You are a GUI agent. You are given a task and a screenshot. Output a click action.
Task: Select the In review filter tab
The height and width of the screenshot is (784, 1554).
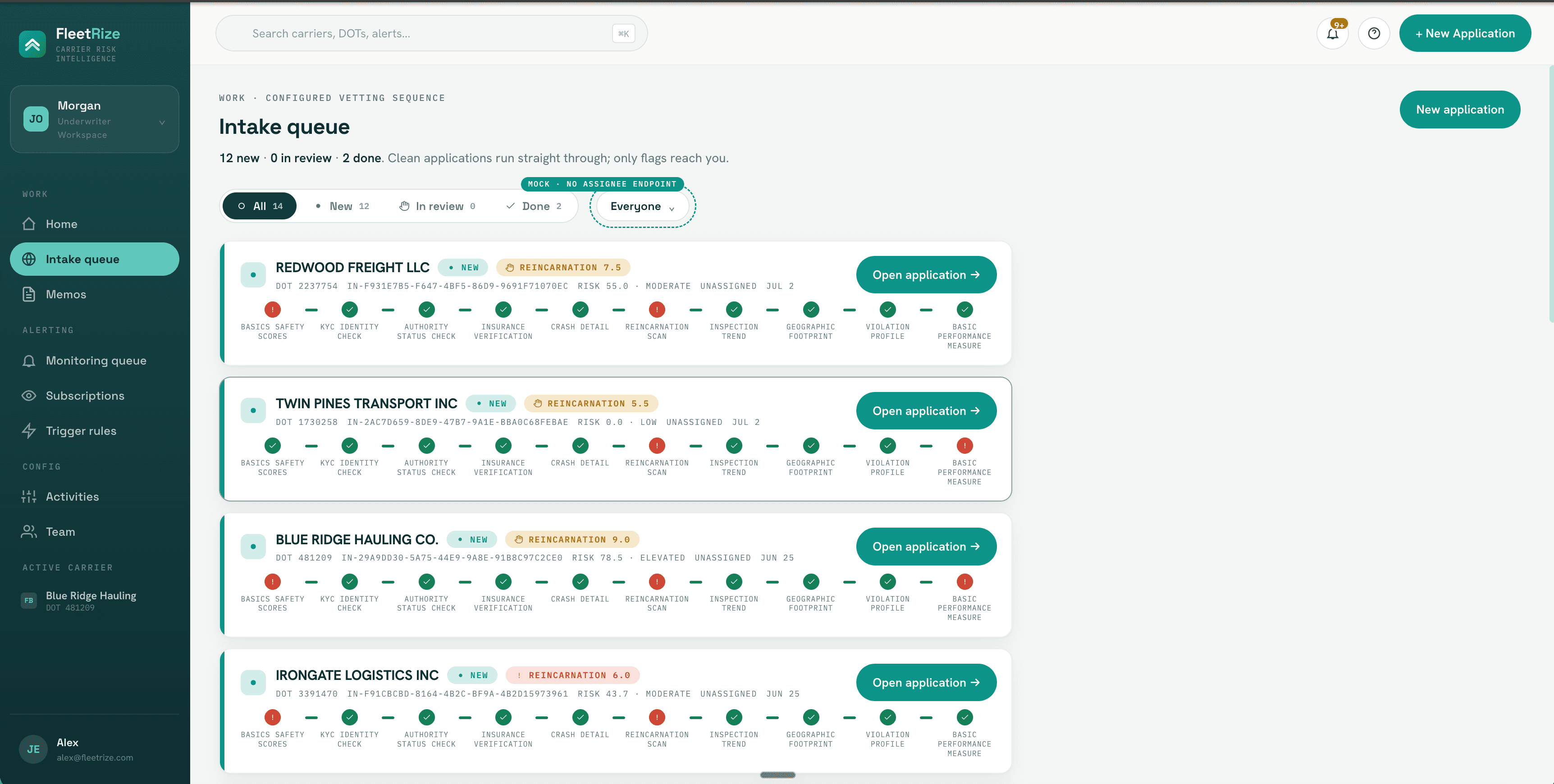click(x=437, y=206)
